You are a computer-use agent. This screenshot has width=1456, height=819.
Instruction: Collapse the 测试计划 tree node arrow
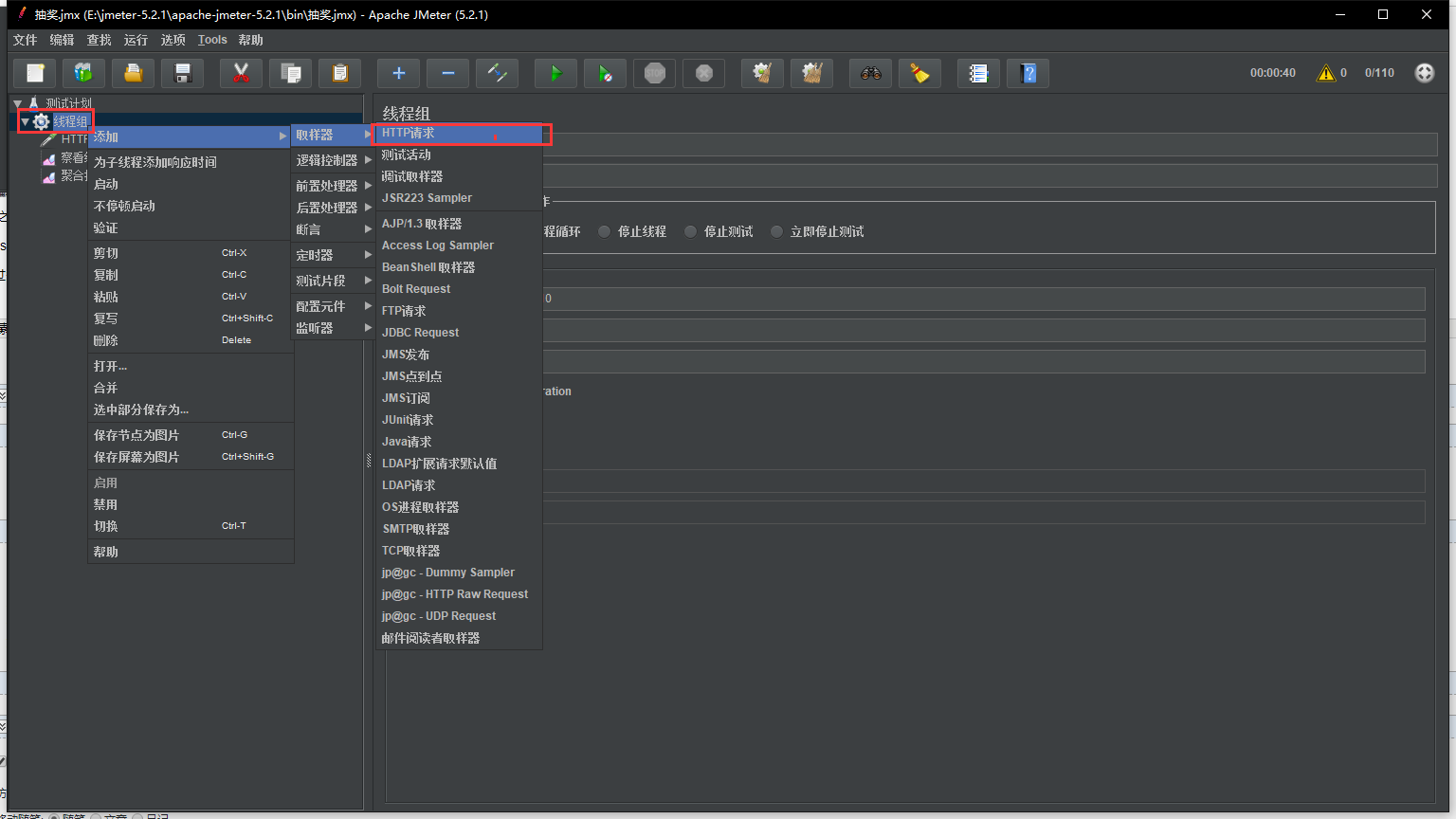(18, 103)
